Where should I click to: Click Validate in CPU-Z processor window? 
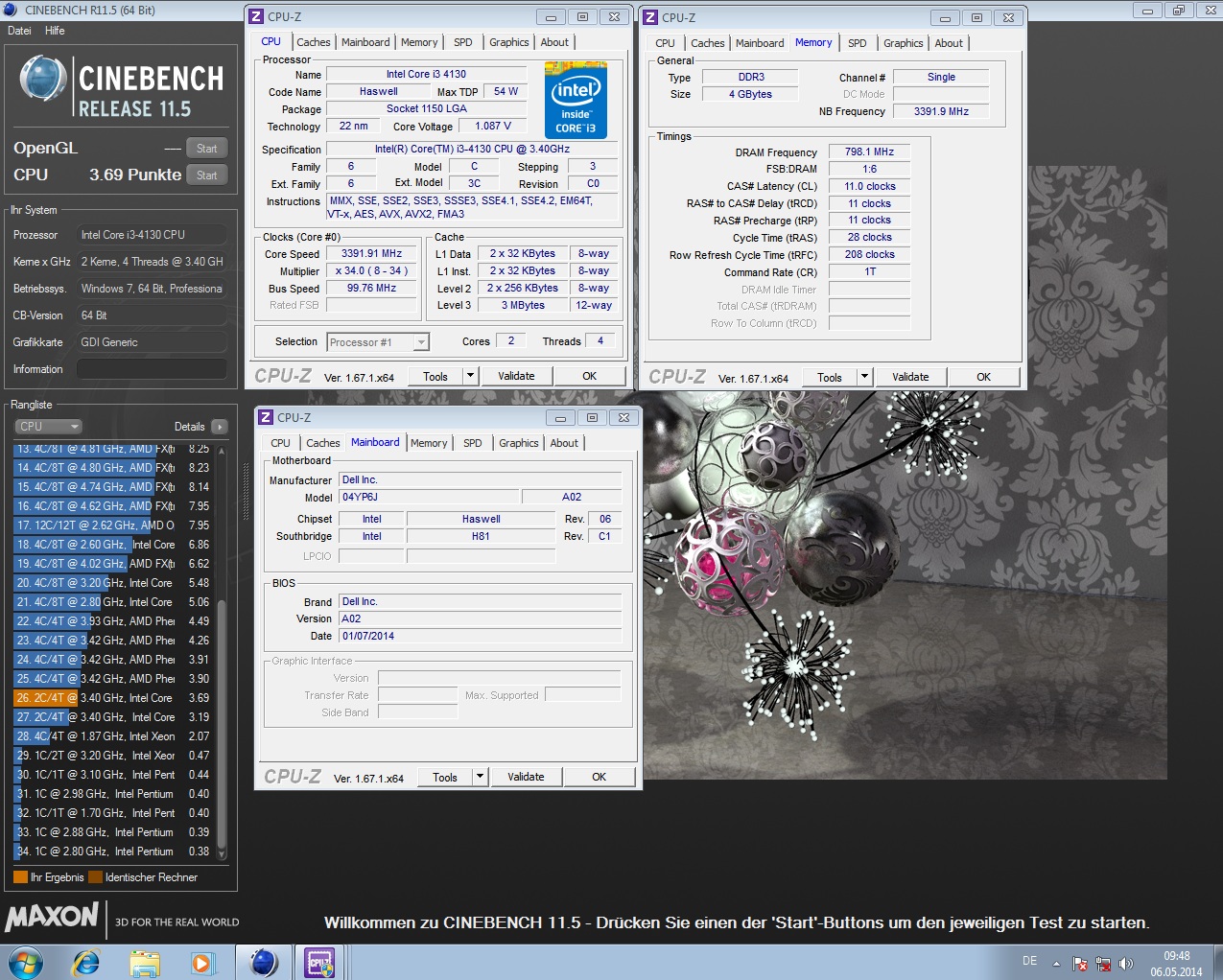[516, 377]
